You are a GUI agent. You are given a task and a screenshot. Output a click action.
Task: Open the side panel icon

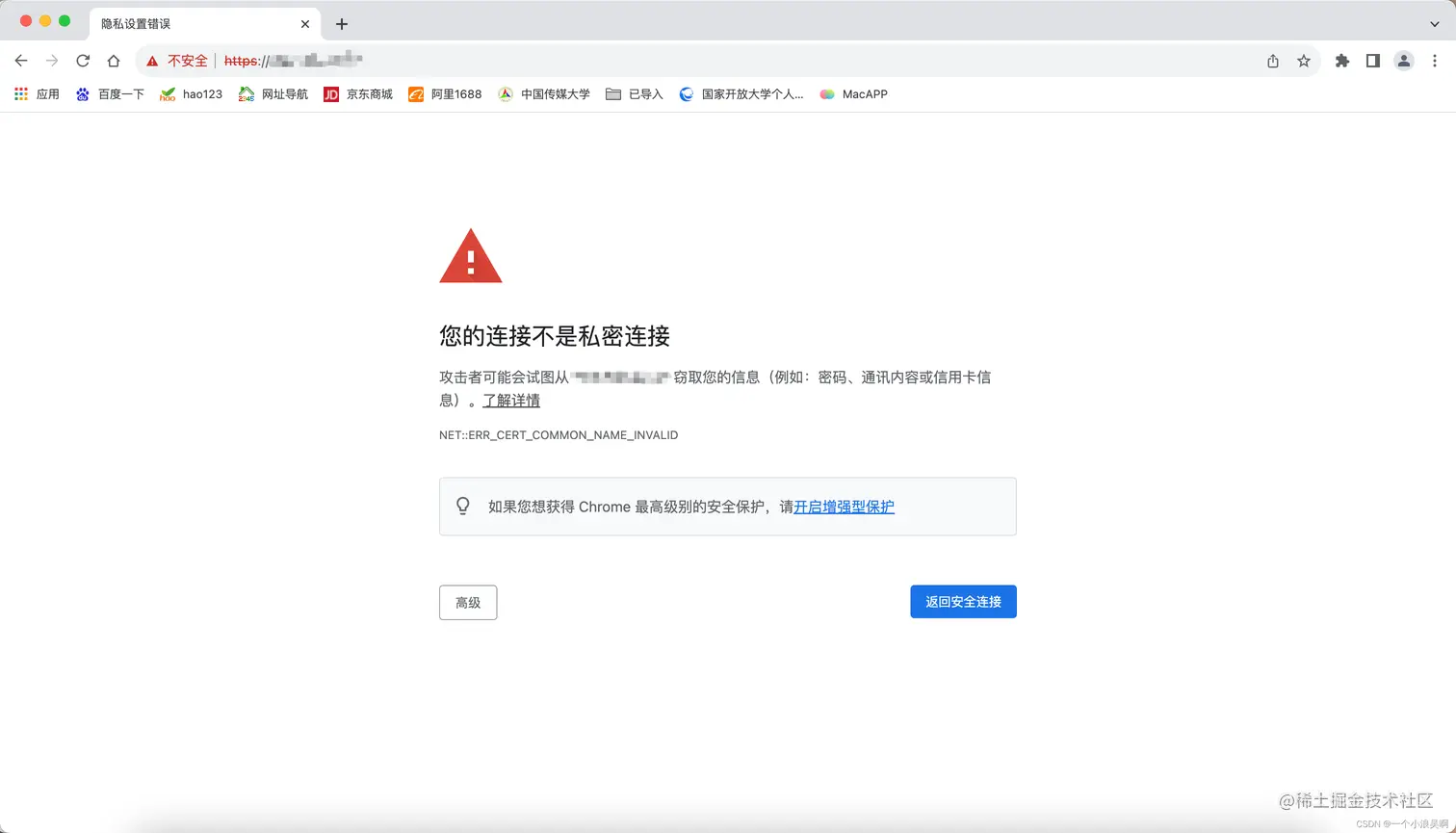1373,60
